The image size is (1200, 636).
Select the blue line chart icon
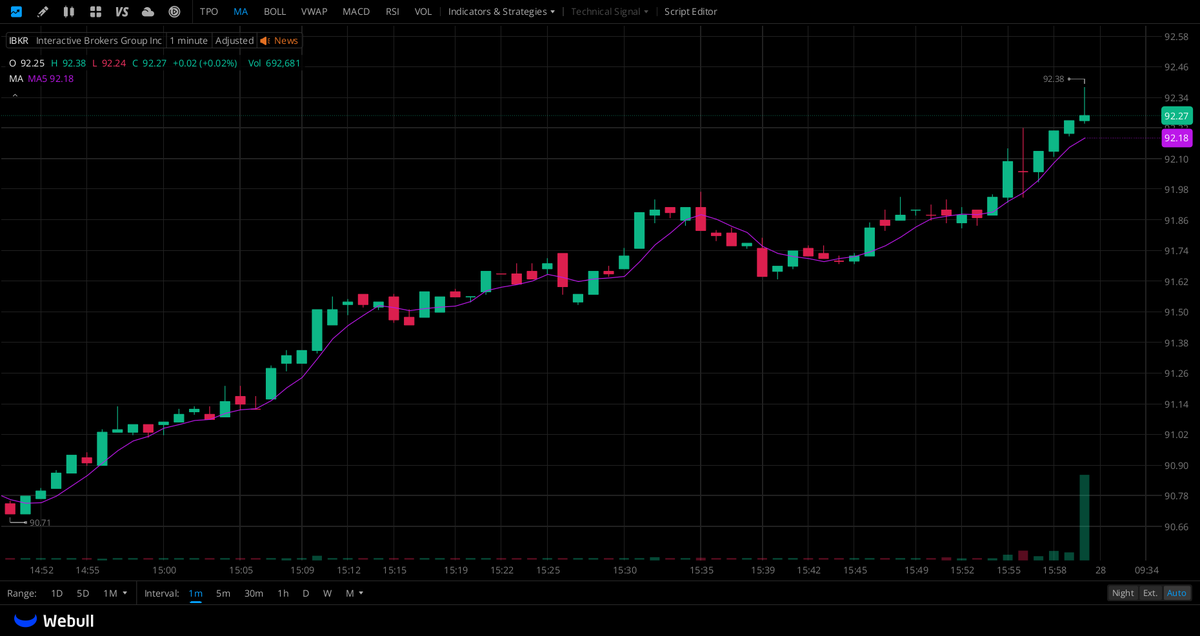pyautogui.click(x=16, y=12)
